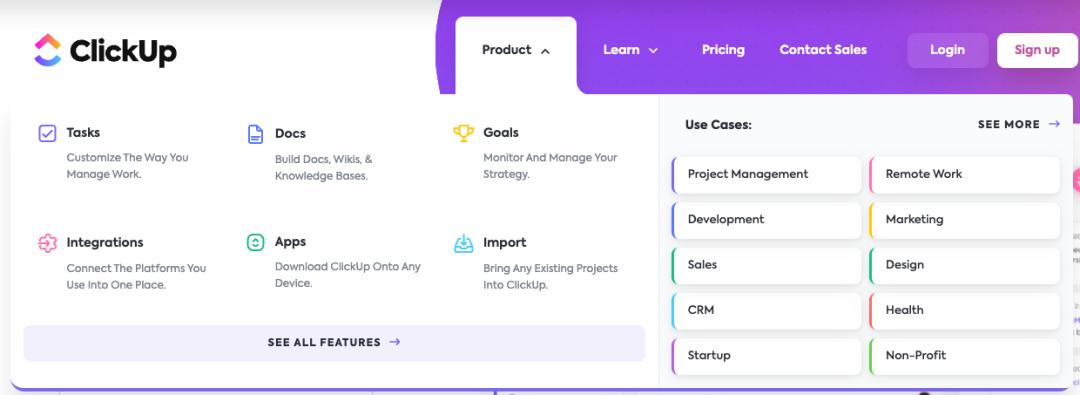Click the arrow next to SEE MORE
This screenshot has height=395, width=1080.
click(1054, 124)
